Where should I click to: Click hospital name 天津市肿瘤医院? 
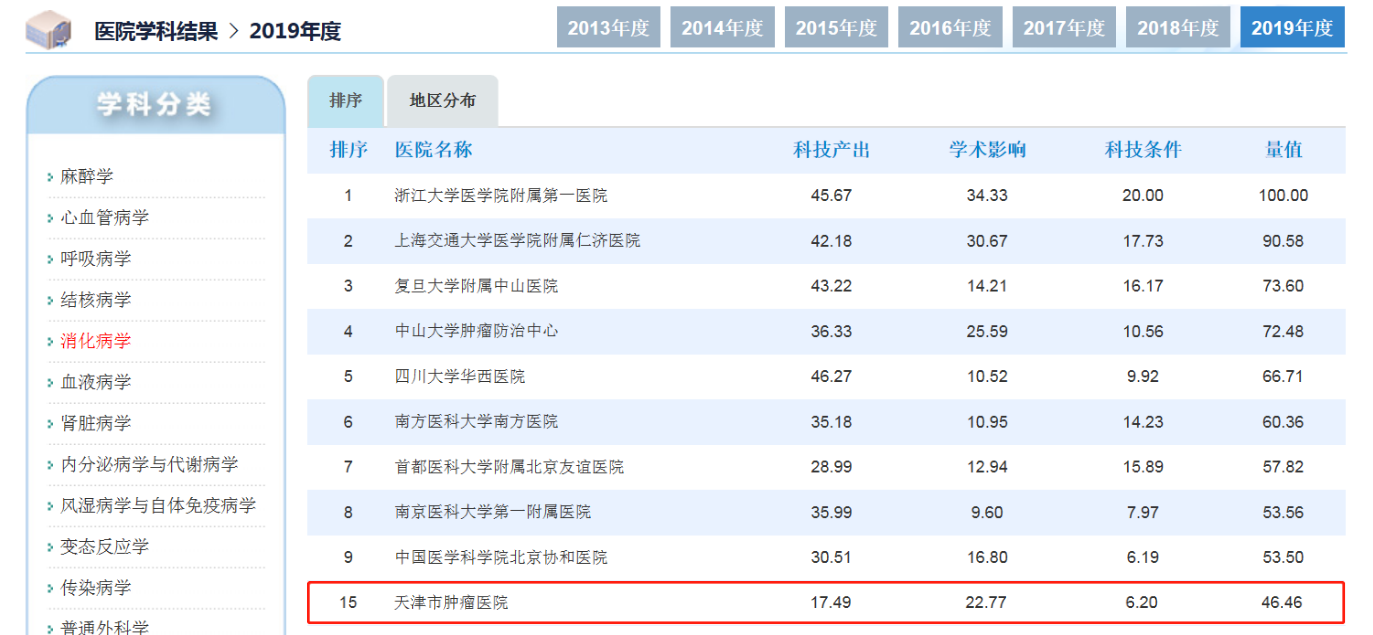pos(452,602)
